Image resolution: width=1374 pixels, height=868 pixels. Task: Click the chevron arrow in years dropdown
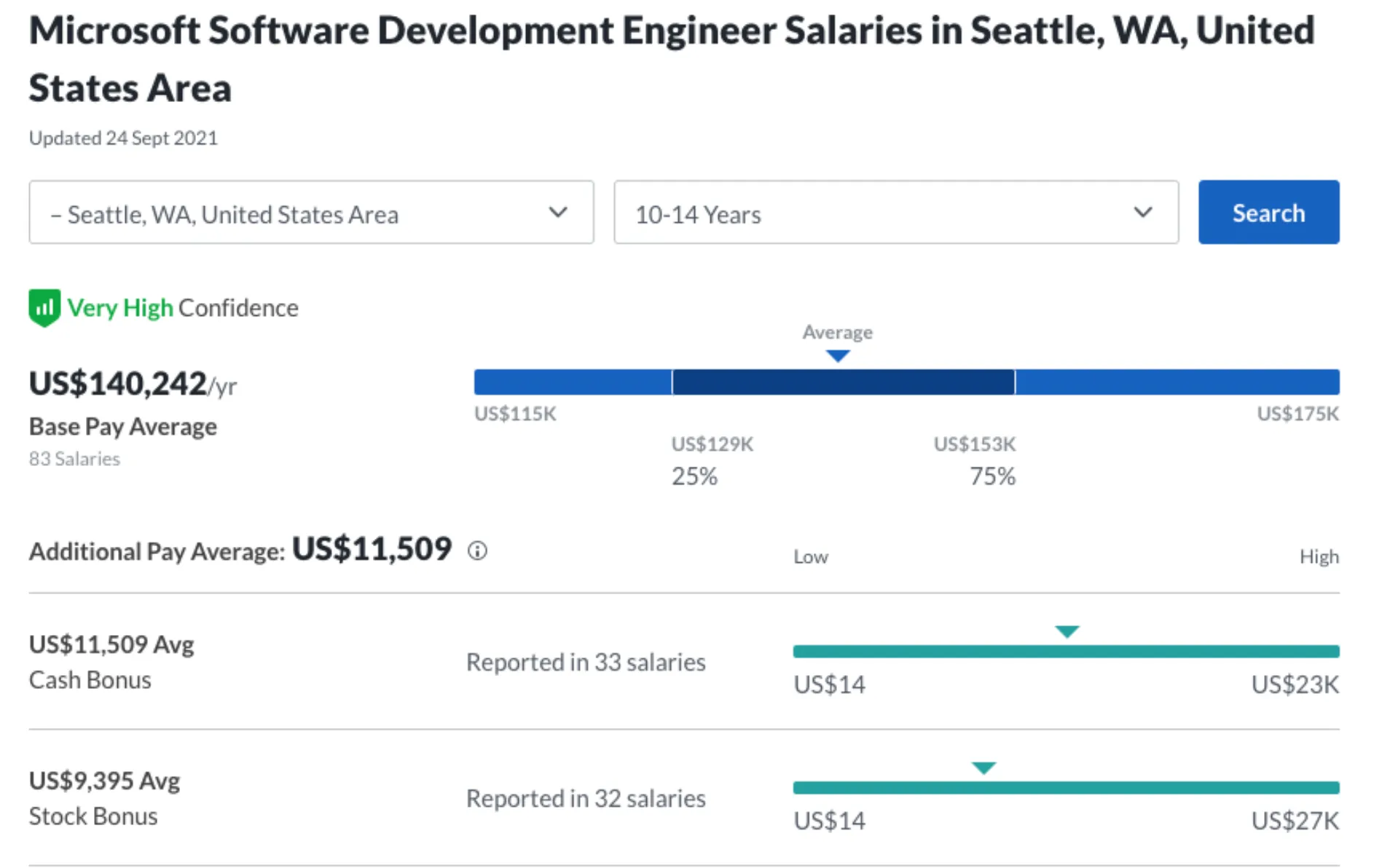(x=1143, y=213)
